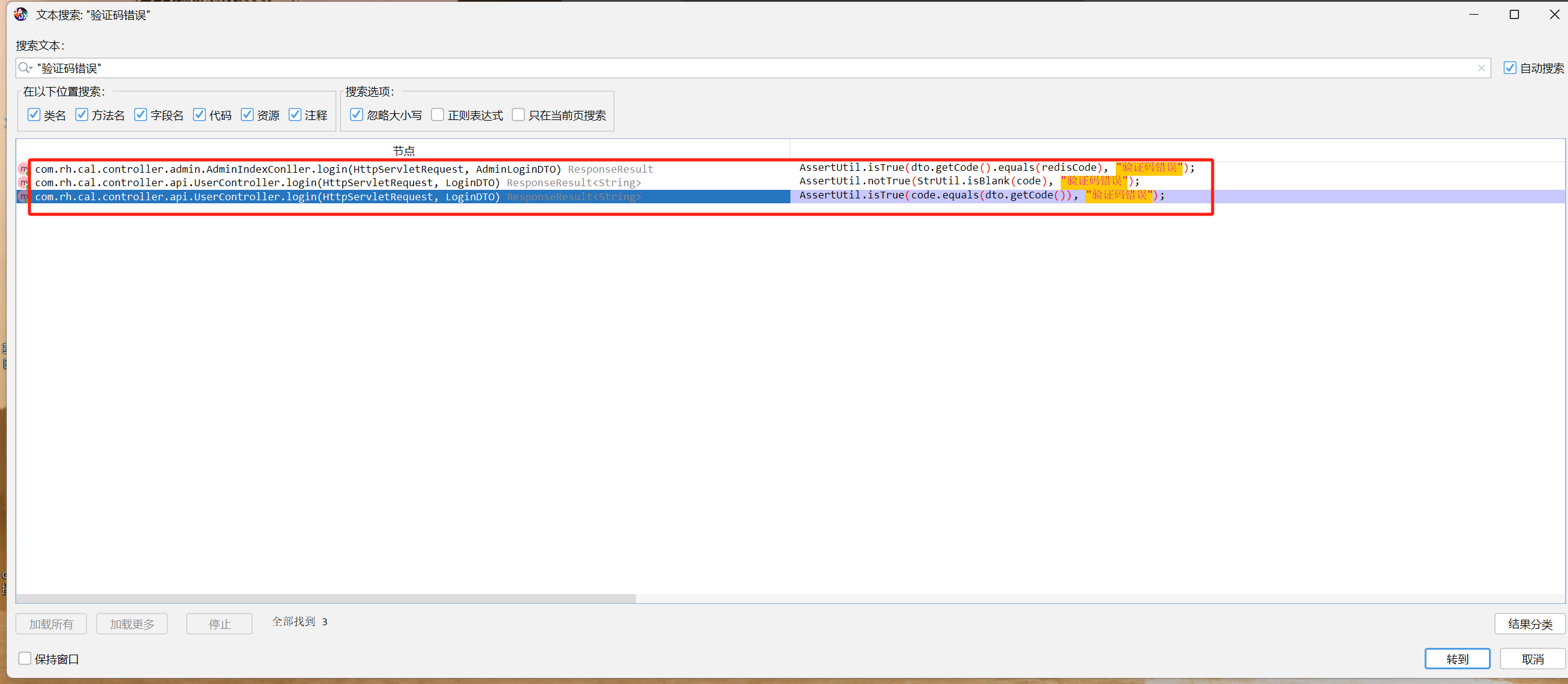Click the 节点 column header
Screen dimensions: 1568x684
pos(403,151)
